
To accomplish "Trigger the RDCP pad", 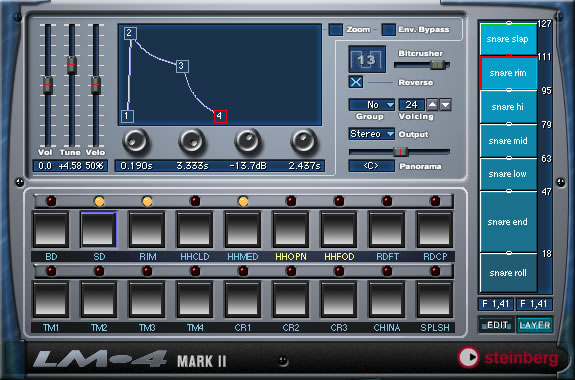I will click(435, 229).
